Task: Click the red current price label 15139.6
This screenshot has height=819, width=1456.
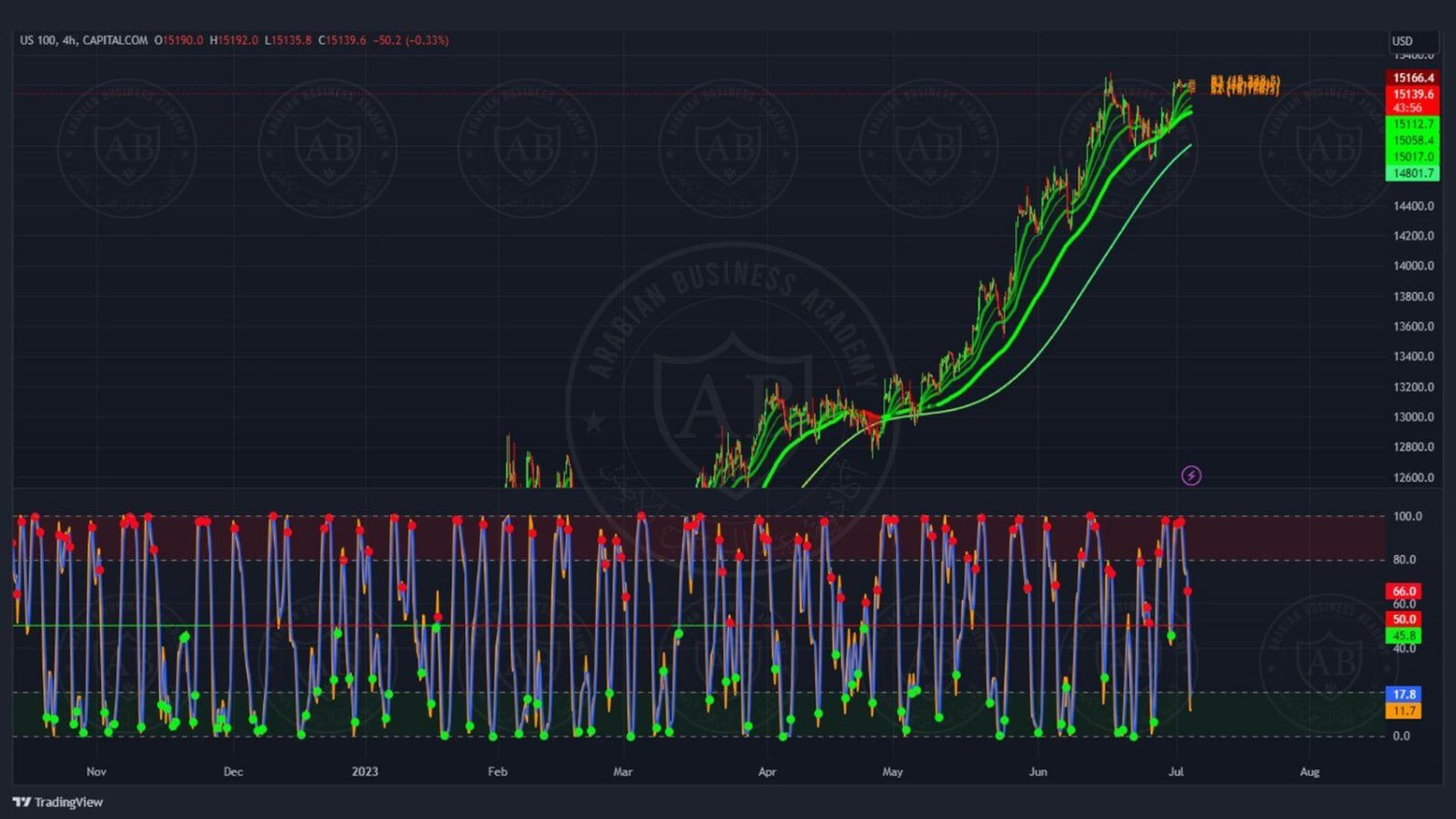Action: click(x=1412, y=94)
